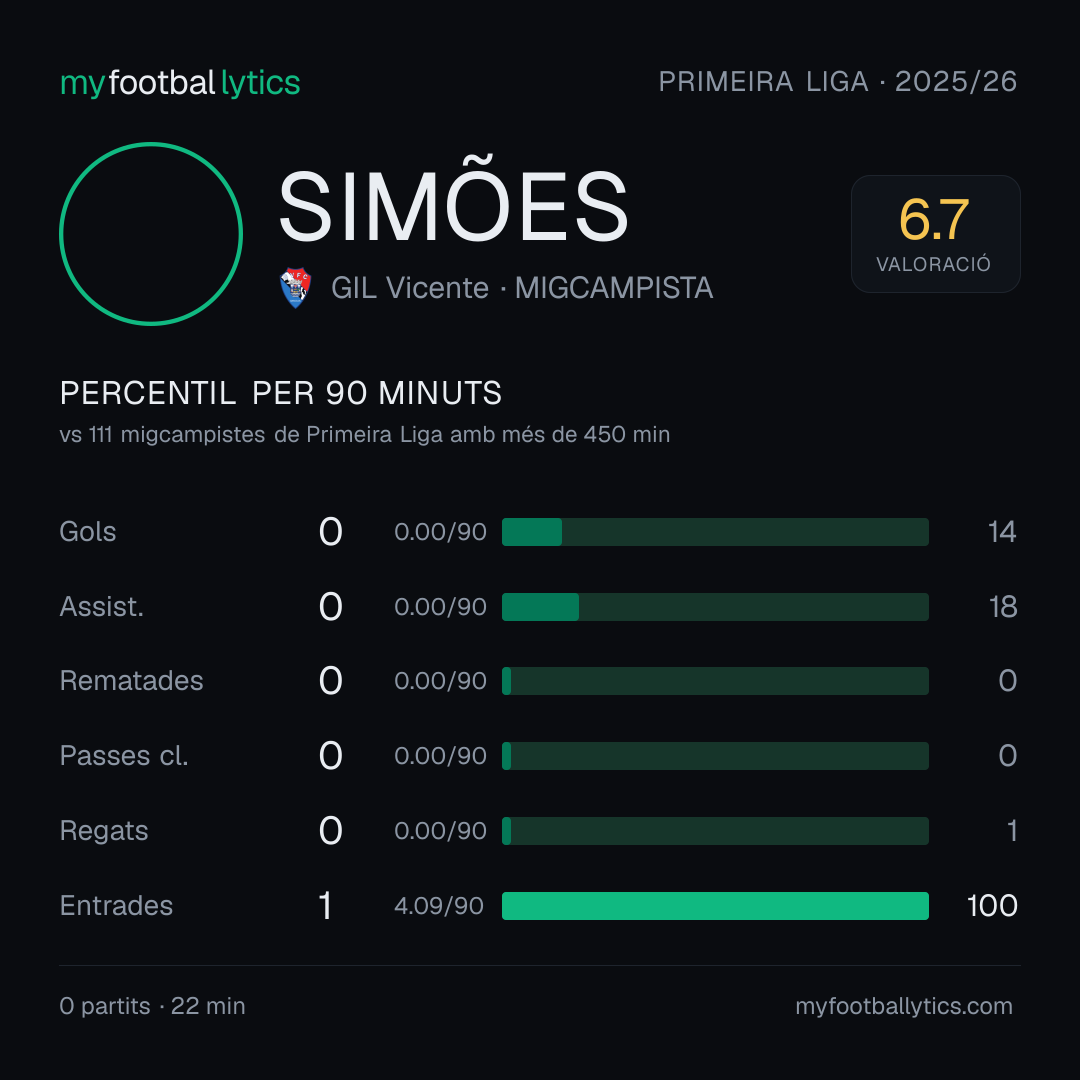The image size is (1080, 1080).
Task: Click the 6.7 Valoració rating badge
Action: click(935, 234)
